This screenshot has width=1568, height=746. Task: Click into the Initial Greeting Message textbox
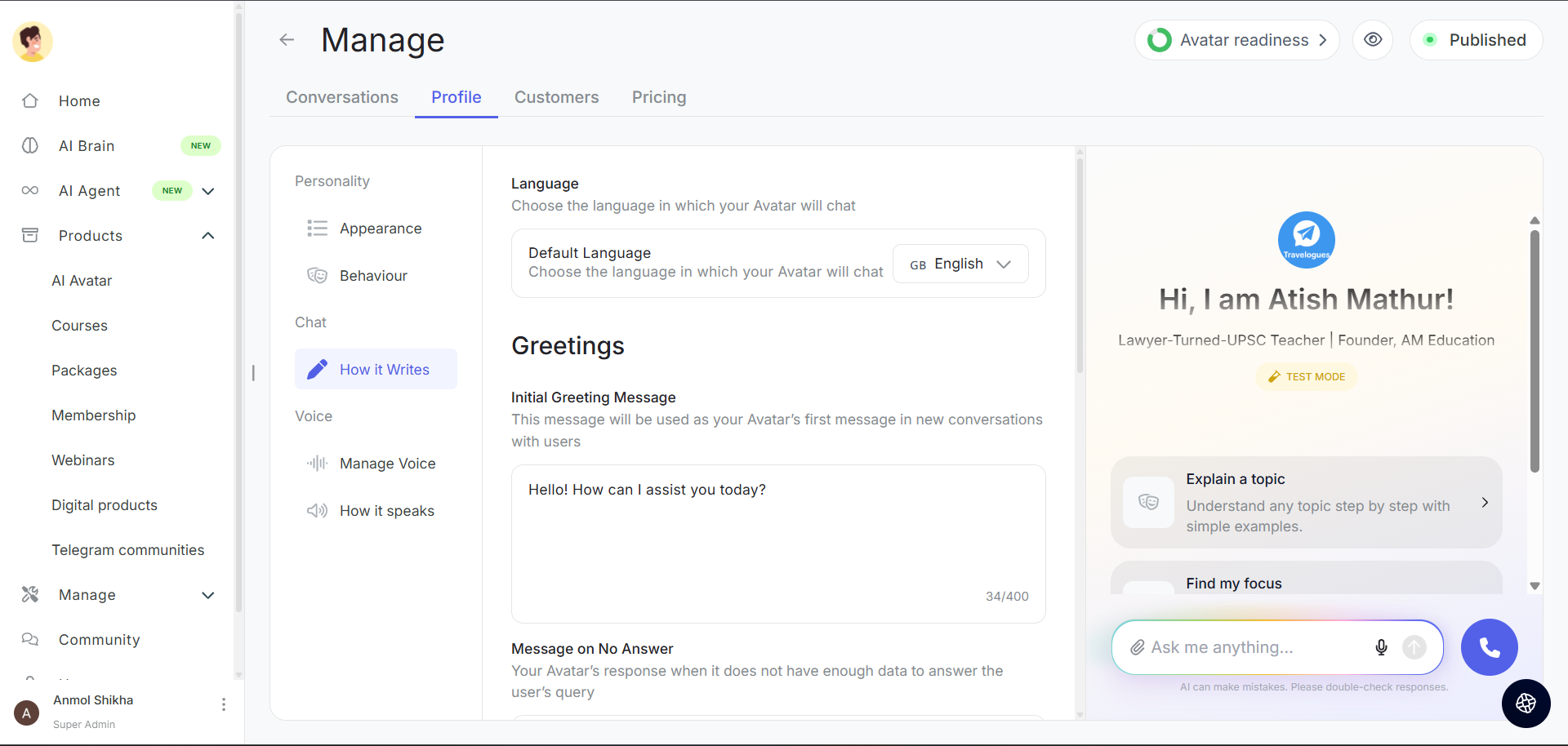click(x=777, y=539)
